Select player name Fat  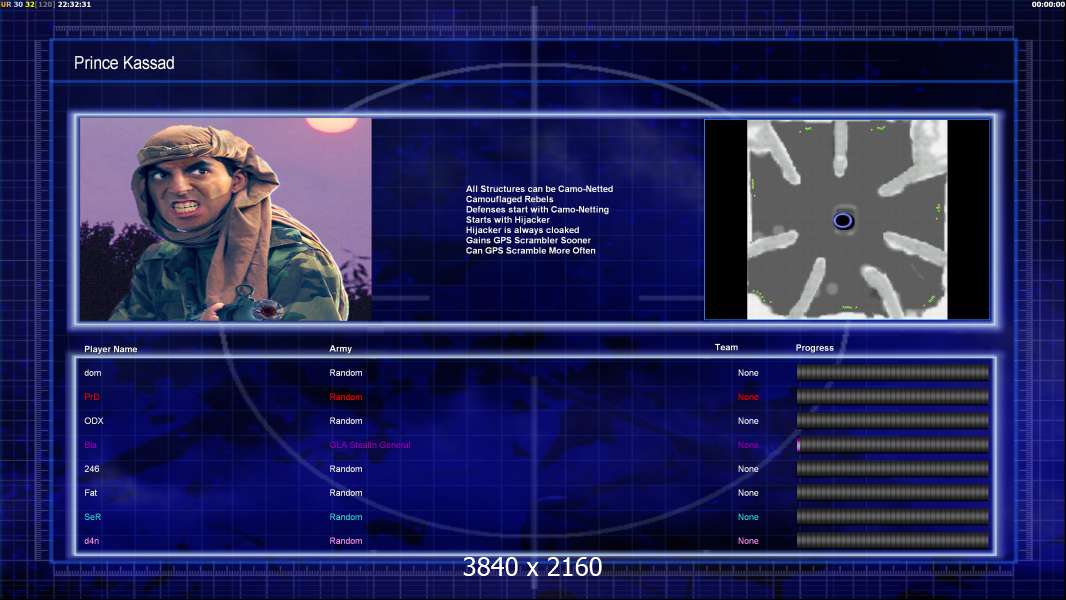pos(90,493)
